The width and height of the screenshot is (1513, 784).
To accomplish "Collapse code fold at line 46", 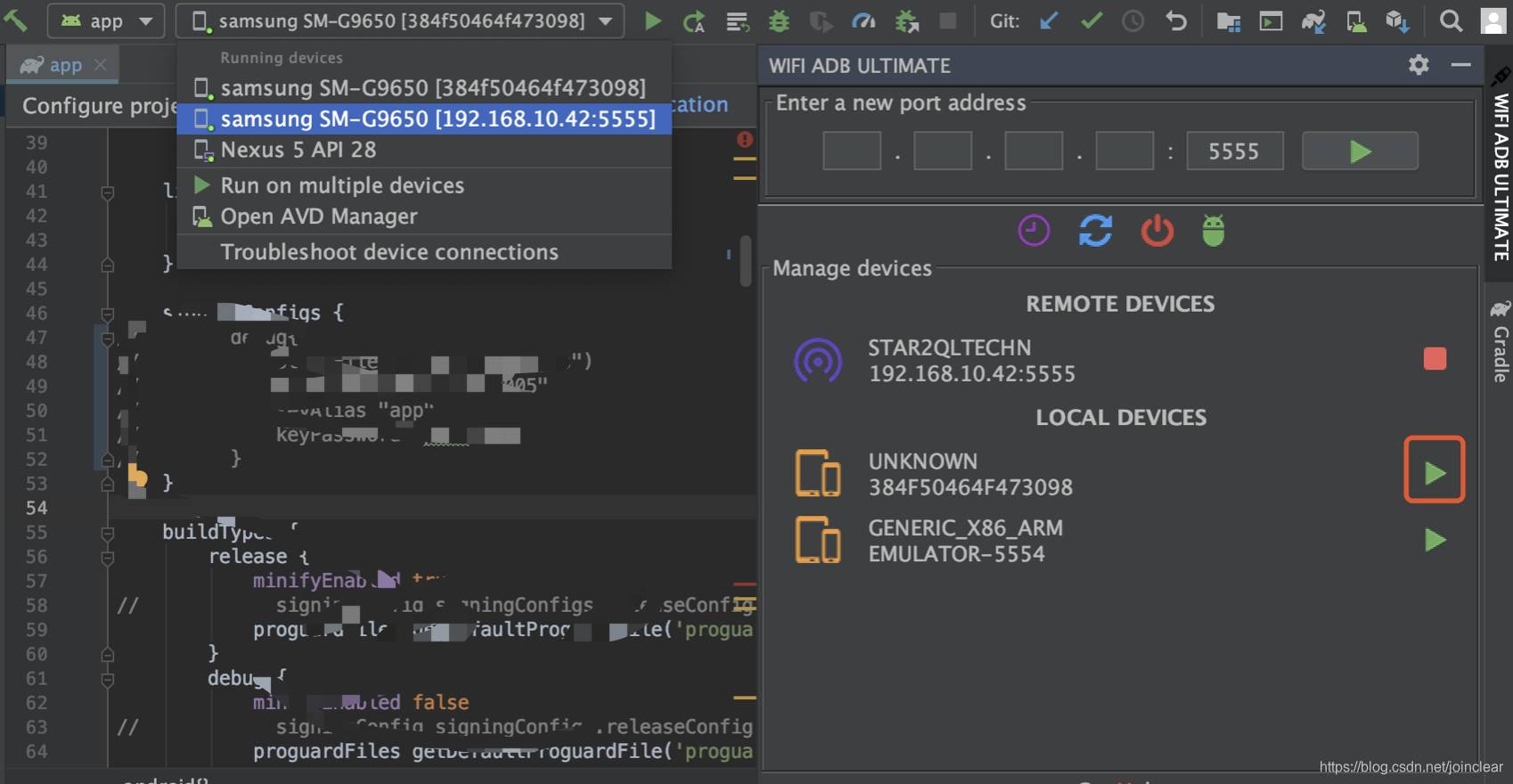I will coord(108,314).
